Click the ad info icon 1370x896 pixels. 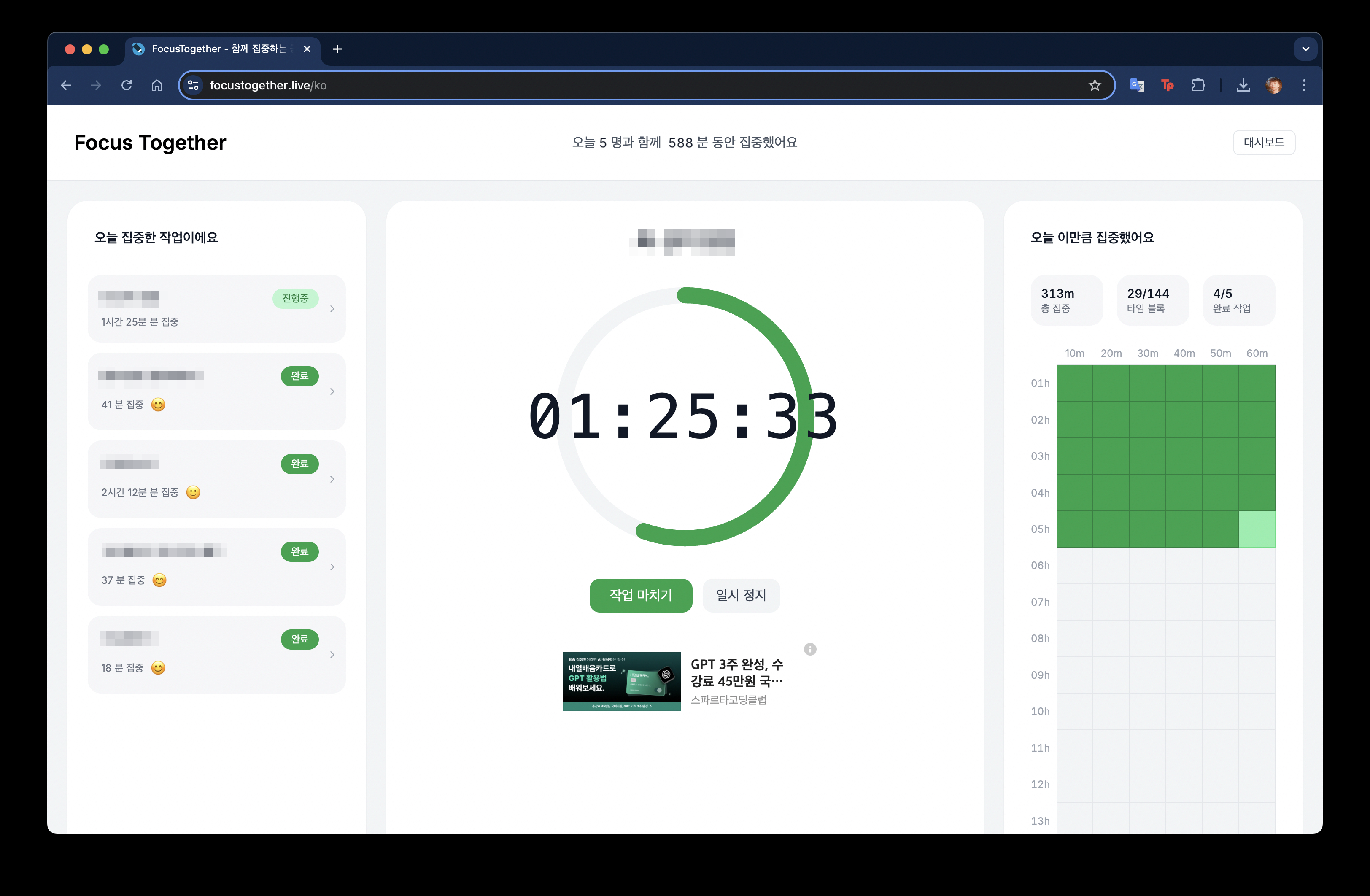click(810, 649)
